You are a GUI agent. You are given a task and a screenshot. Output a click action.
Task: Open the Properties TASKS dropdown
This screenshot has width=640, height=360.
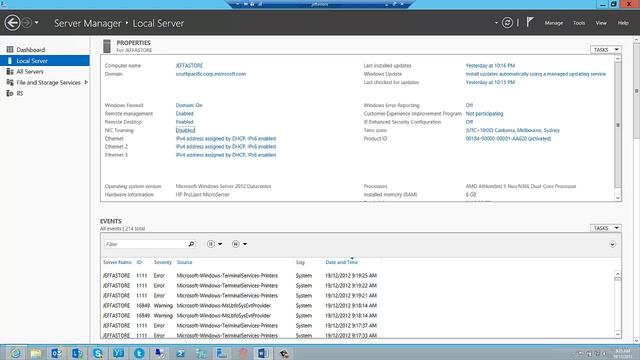pyautogui.click(x=606, y=50)
